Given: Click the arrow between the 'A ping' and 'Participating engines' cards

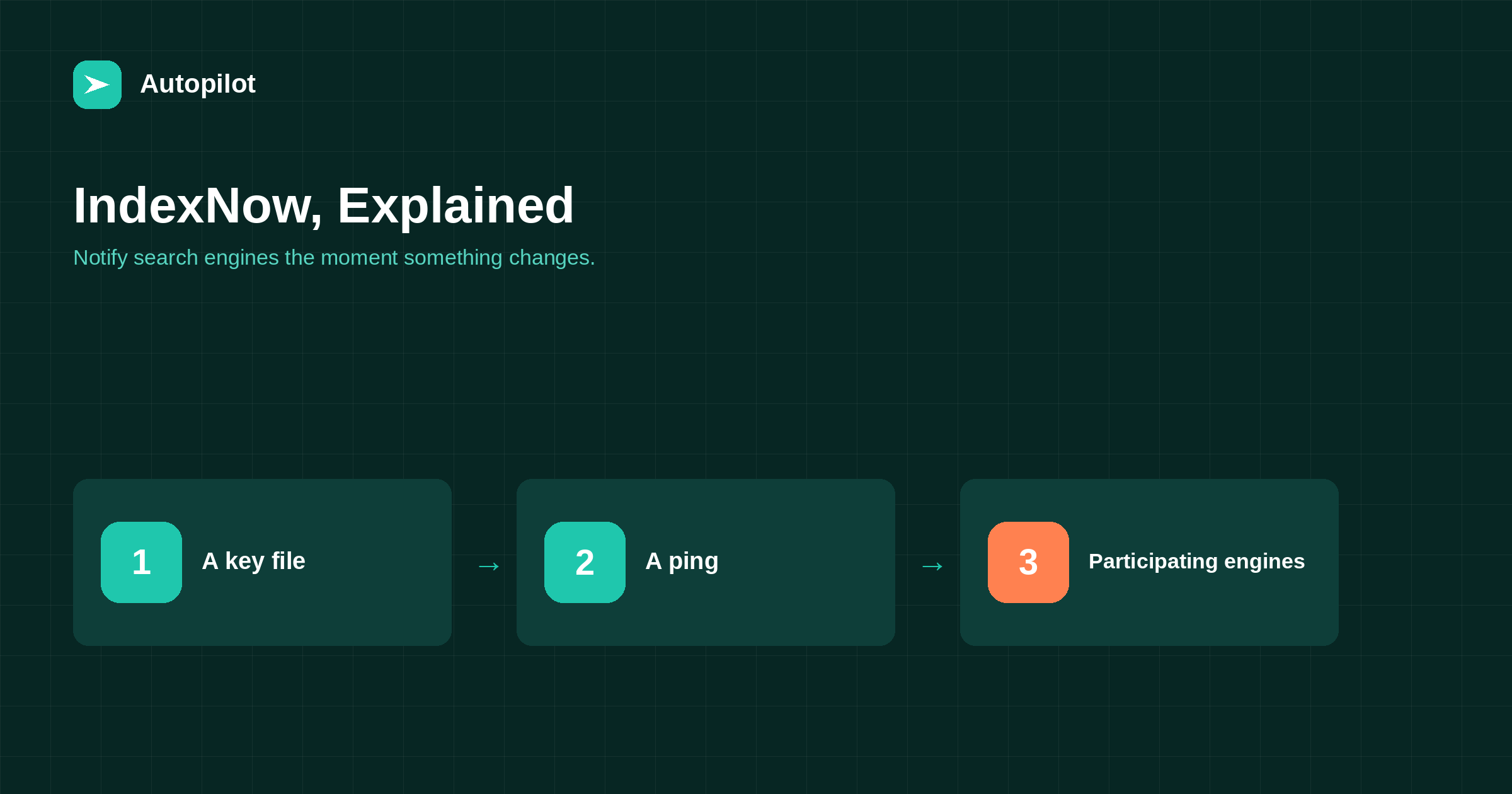Looking at the screenshot, I should 932,566.
